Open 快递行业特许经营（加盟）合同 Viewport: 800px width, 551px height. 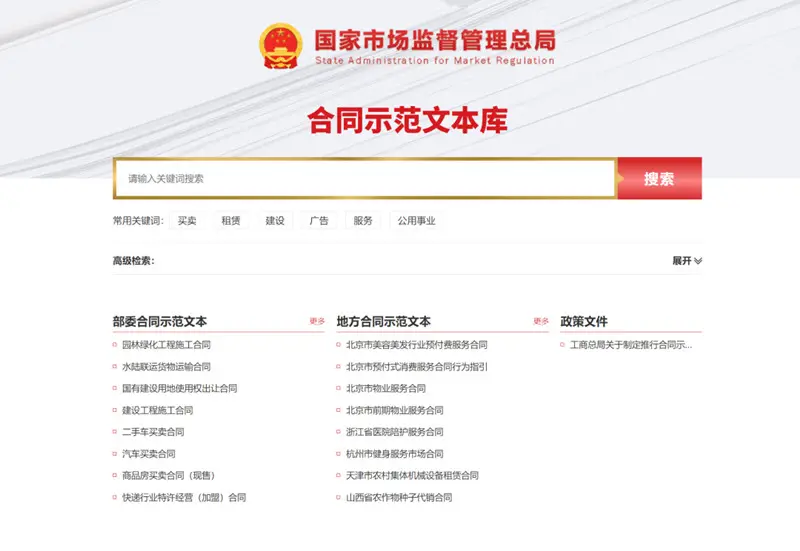pyautogui.click(x=184, y=497)
